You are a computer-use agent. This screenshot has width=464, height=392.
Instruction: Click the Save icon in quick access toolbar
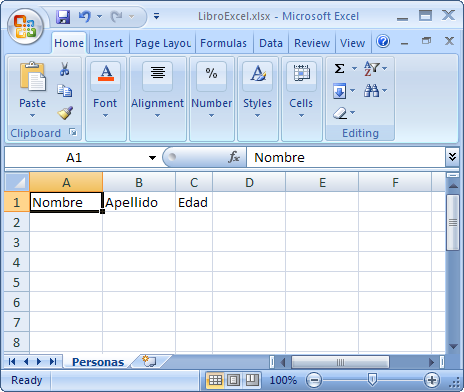coord(63,17)
